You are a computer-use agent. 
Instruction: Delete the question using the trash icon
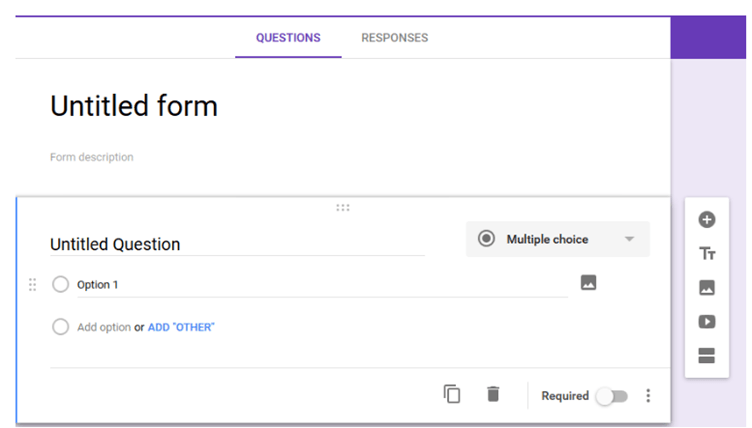coord(493,394)
